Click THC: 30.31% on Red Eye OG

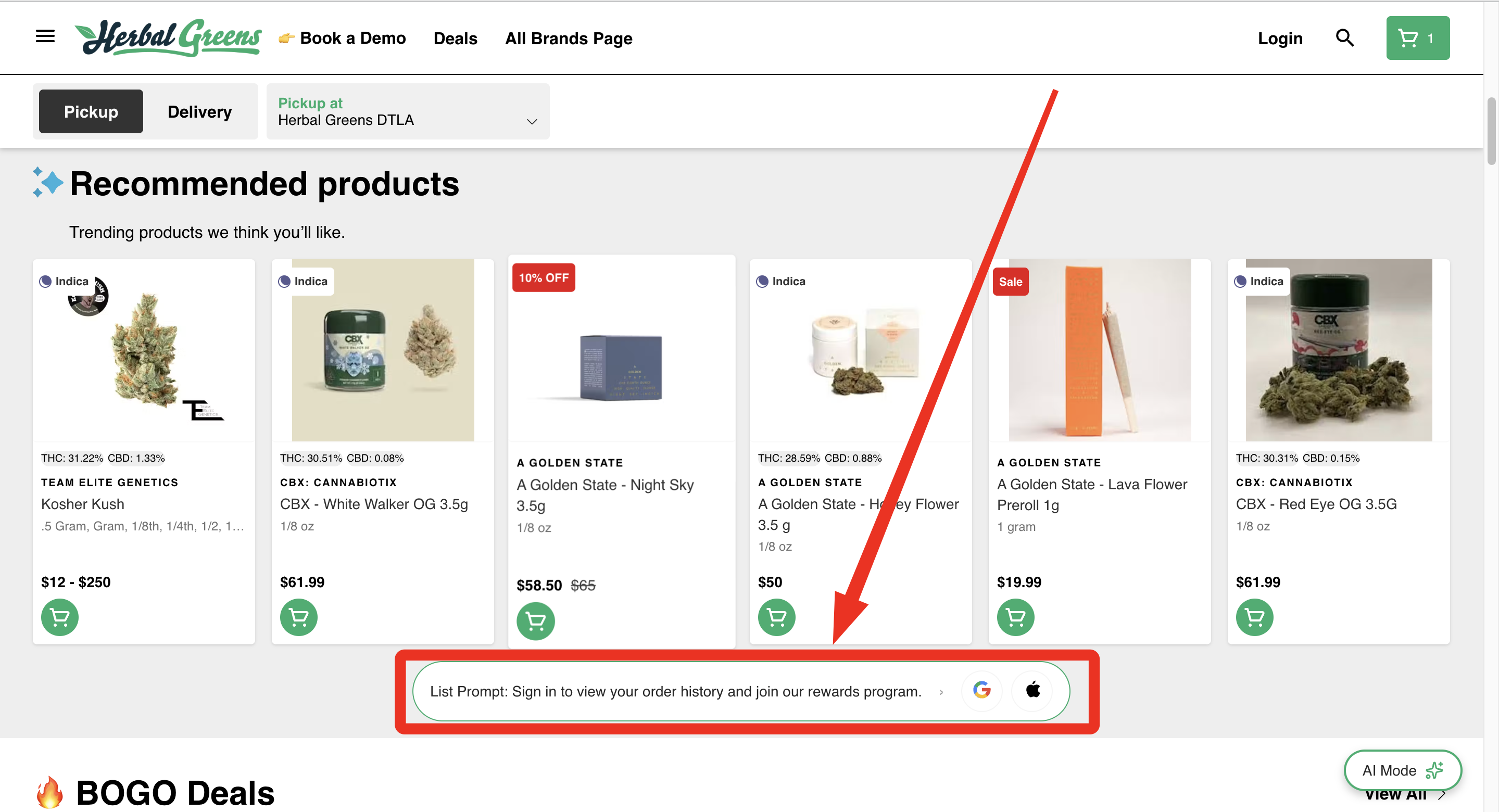(x=1267, y=459)
